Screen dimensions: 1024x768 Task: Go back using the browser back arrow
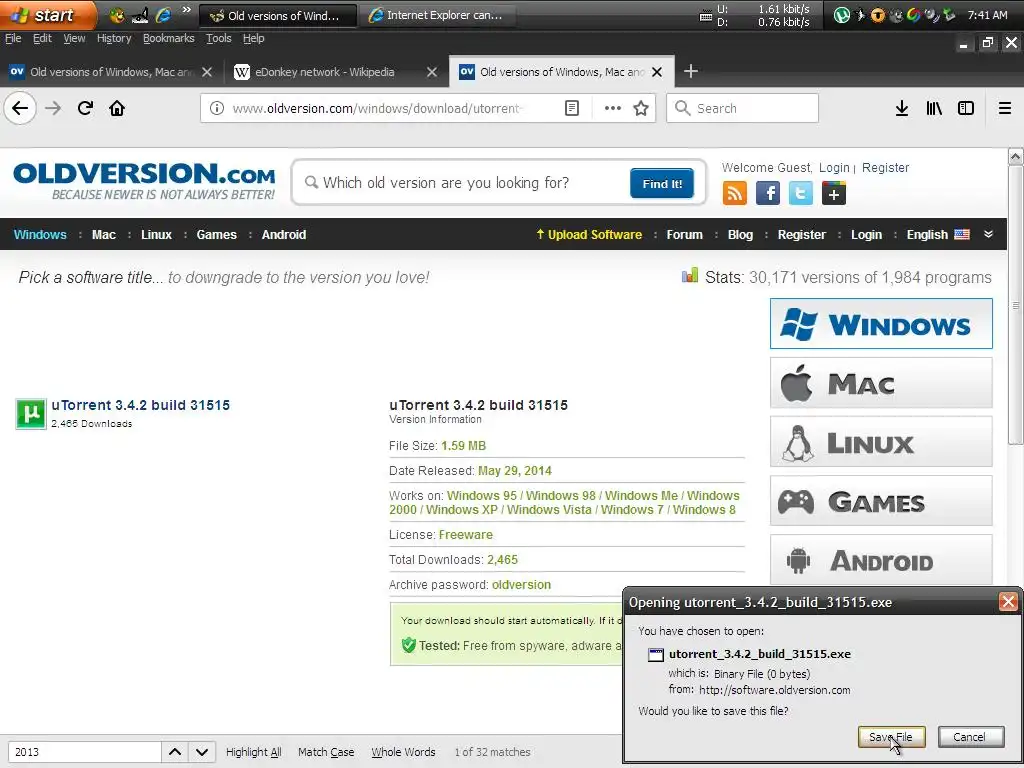click(20, 108)
